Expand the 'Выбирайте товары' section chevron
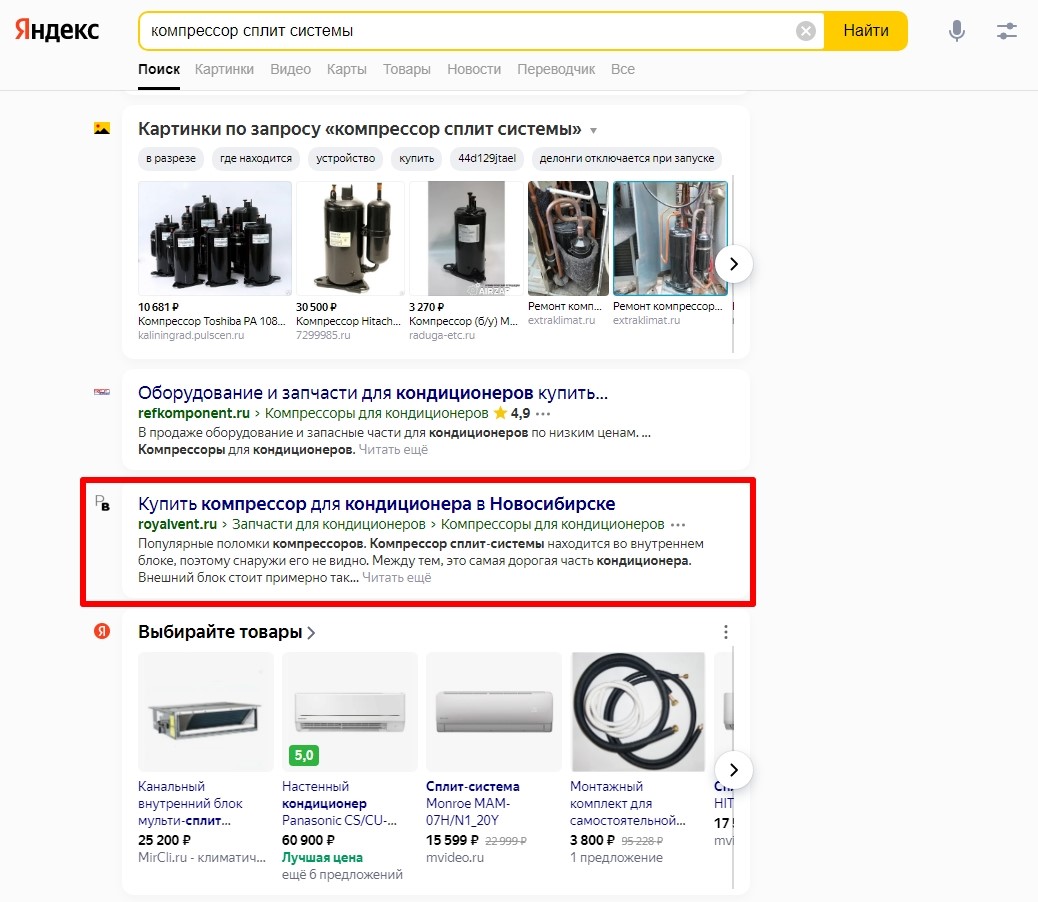 312,632
